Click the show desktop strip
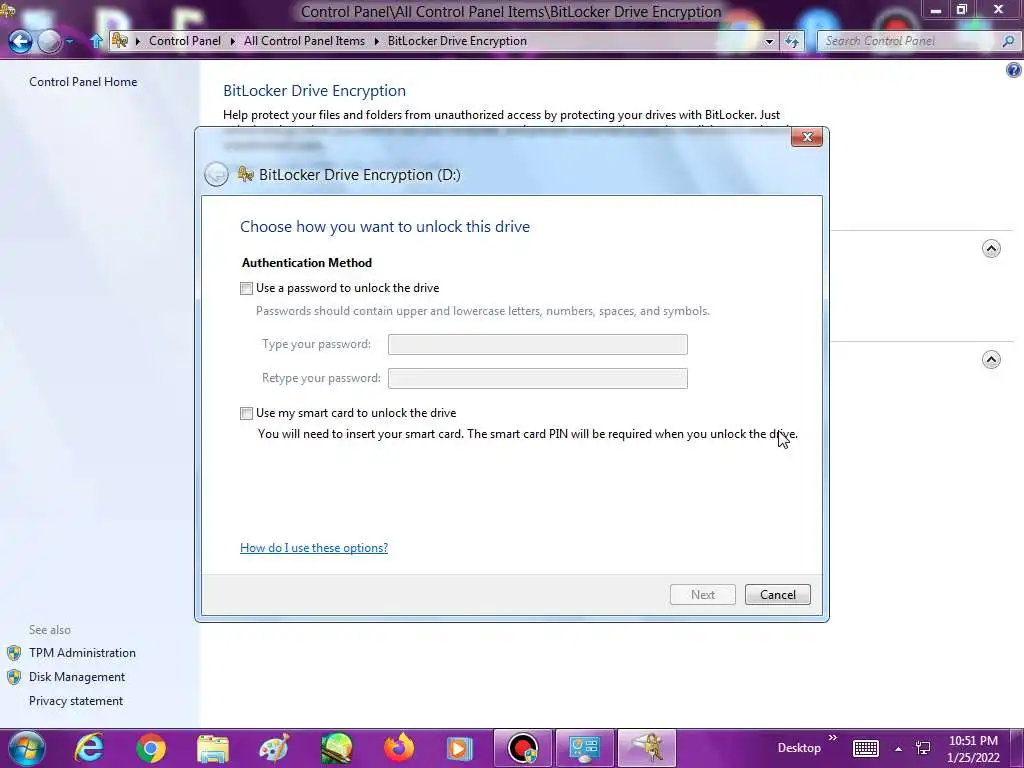 (1018, 748)
